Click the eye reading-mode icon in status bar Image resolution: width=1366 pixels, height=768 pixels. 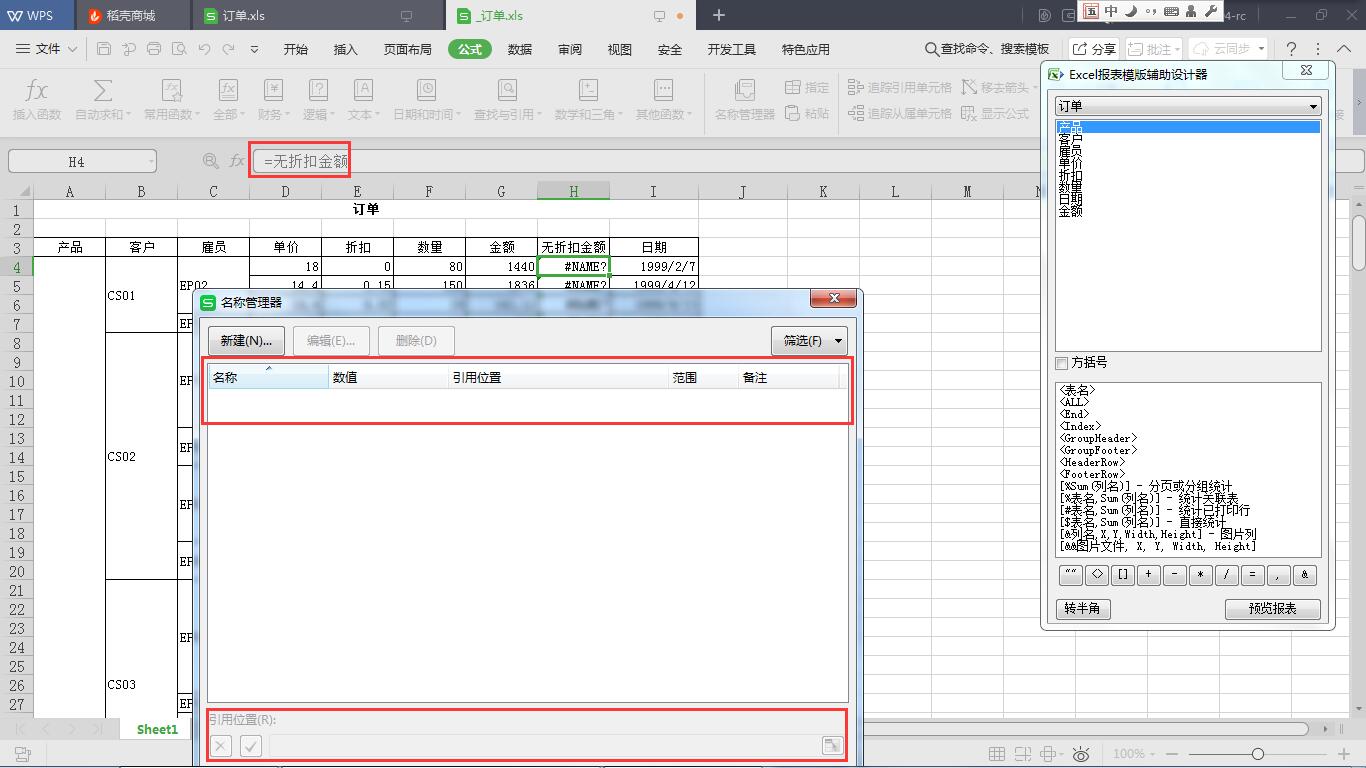(1080, 754)
